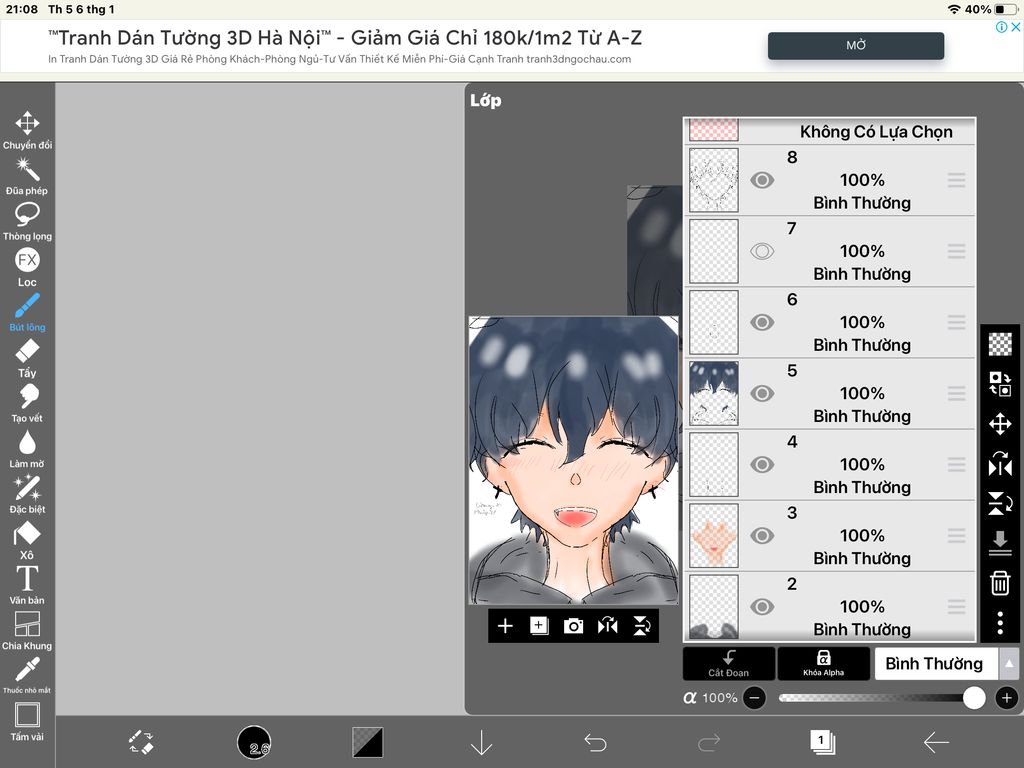This screenshot has height=768, width=1024.
Task: Toggle visibility of layer 6
Action: tap(762, 323)
